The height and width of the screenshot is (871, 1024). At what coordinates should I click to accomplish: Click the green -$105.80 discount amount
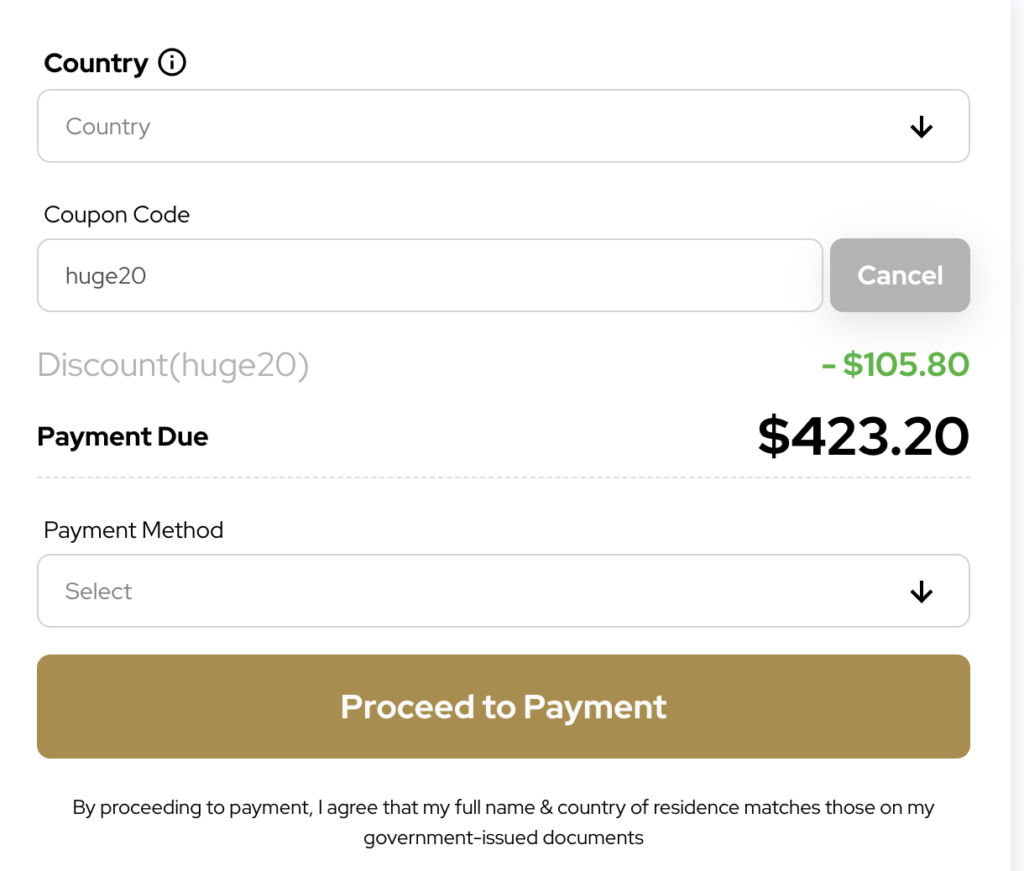coord(895,364)
